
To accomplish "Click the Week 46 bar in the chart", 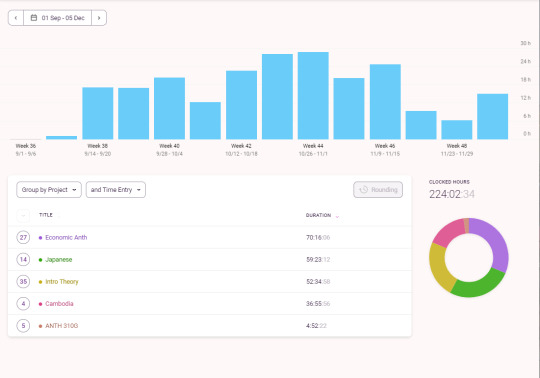I will point(385,102).
